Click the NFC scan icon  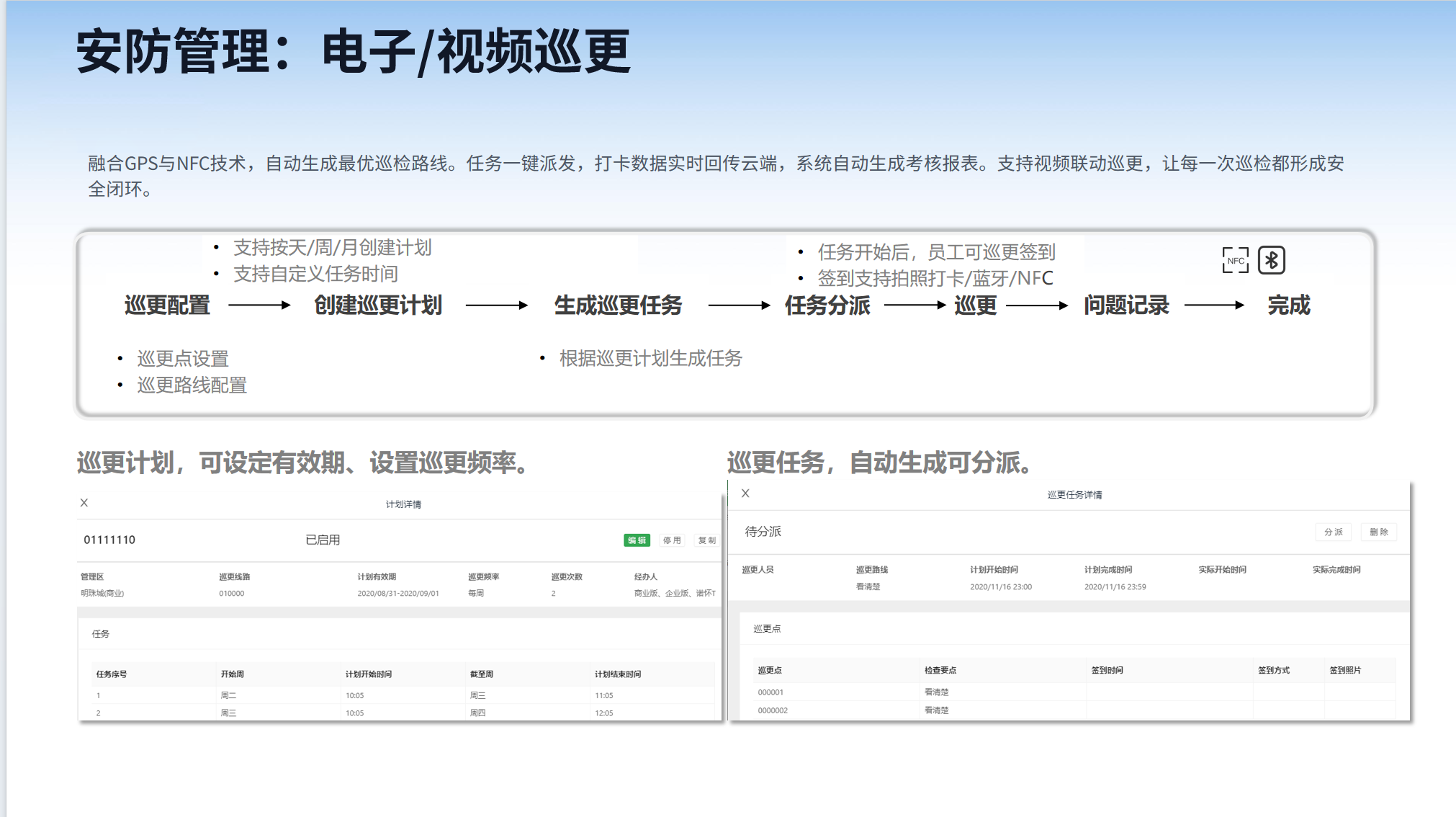click(1235, 260)
